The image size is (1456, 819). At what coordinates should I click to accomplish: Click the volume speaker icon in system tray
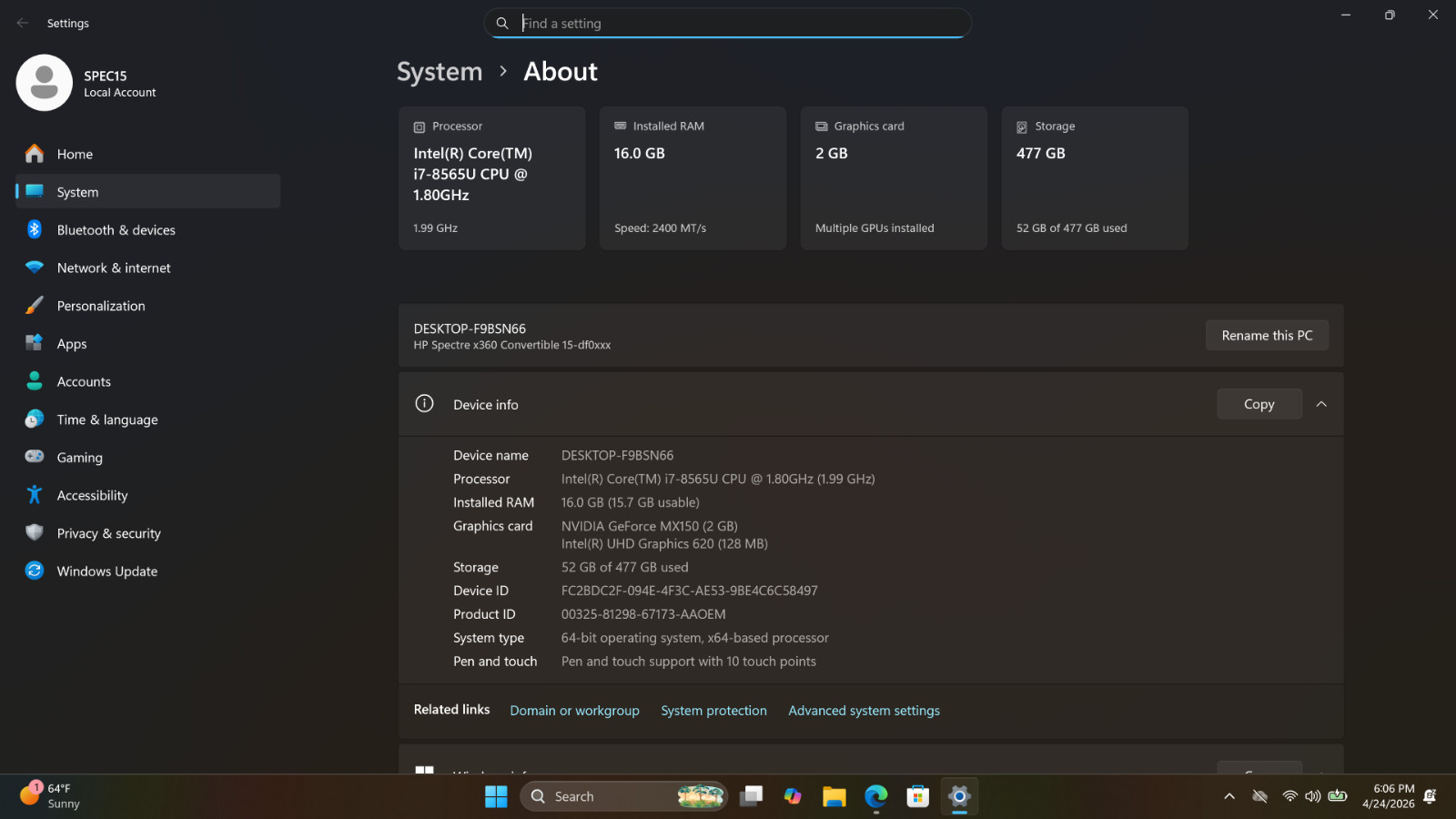click(x=1312, y=796)
